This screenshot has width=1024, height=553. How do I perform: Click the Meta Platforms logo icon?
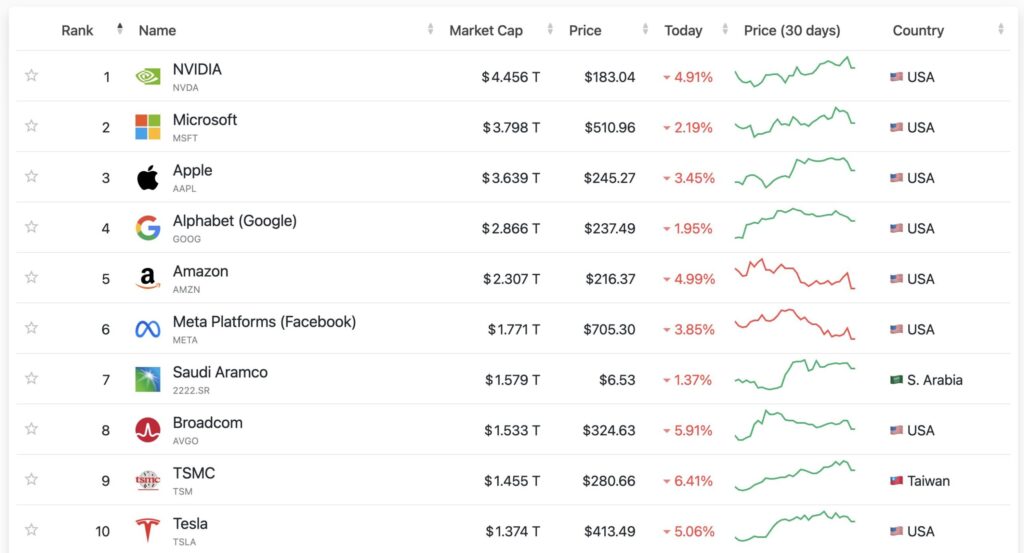coord(148,329)
